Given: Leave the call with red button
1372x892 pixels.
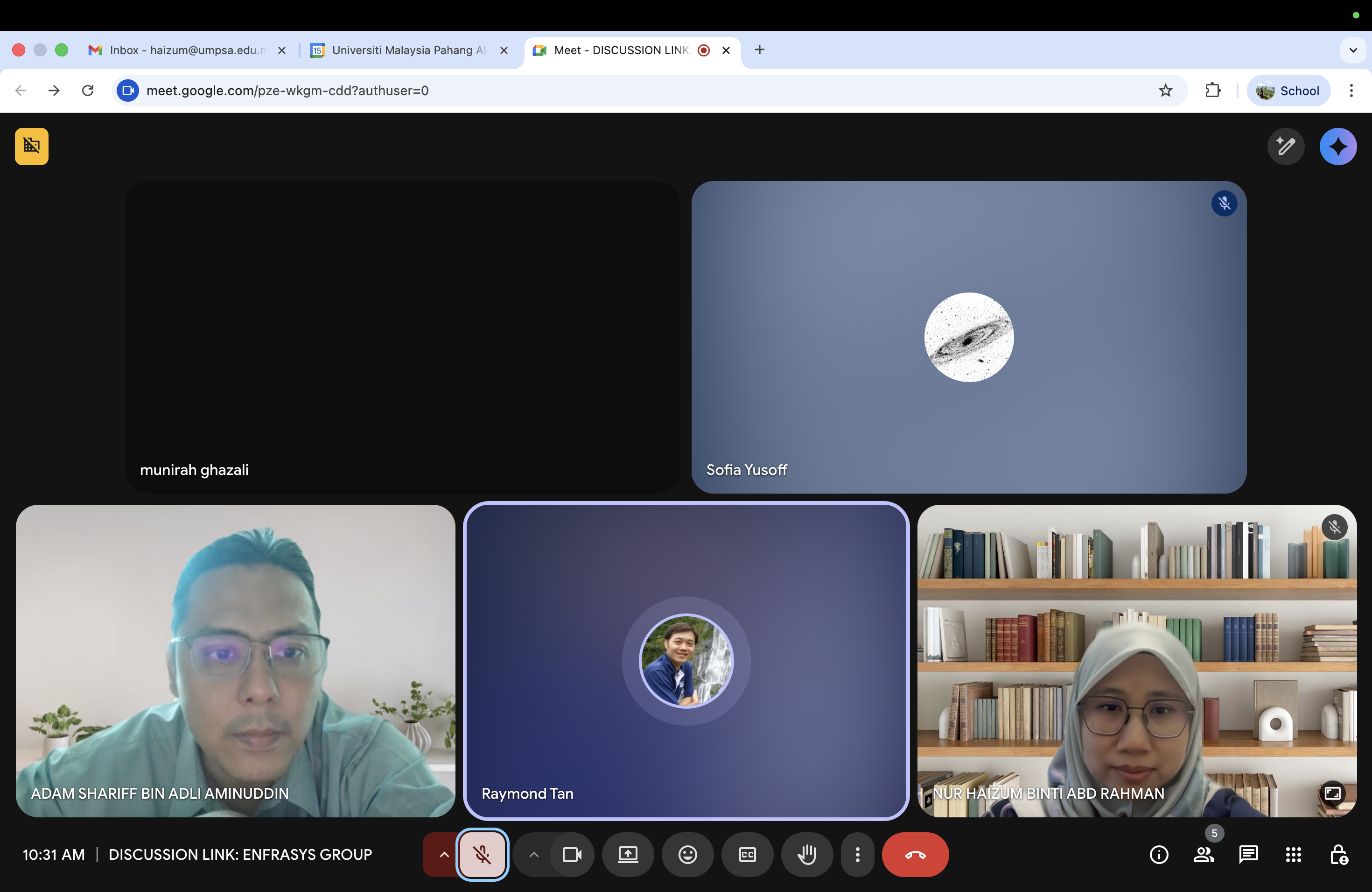Looking at the screenshot, I should pos(915,855).
